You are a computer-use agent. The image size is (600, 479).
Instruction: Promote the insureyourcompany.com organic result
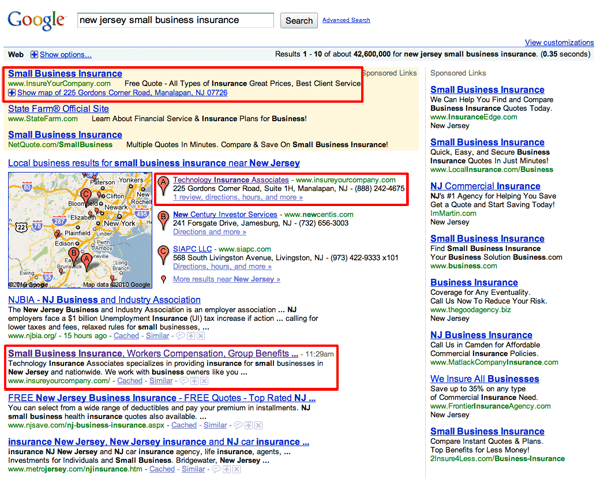194,381
